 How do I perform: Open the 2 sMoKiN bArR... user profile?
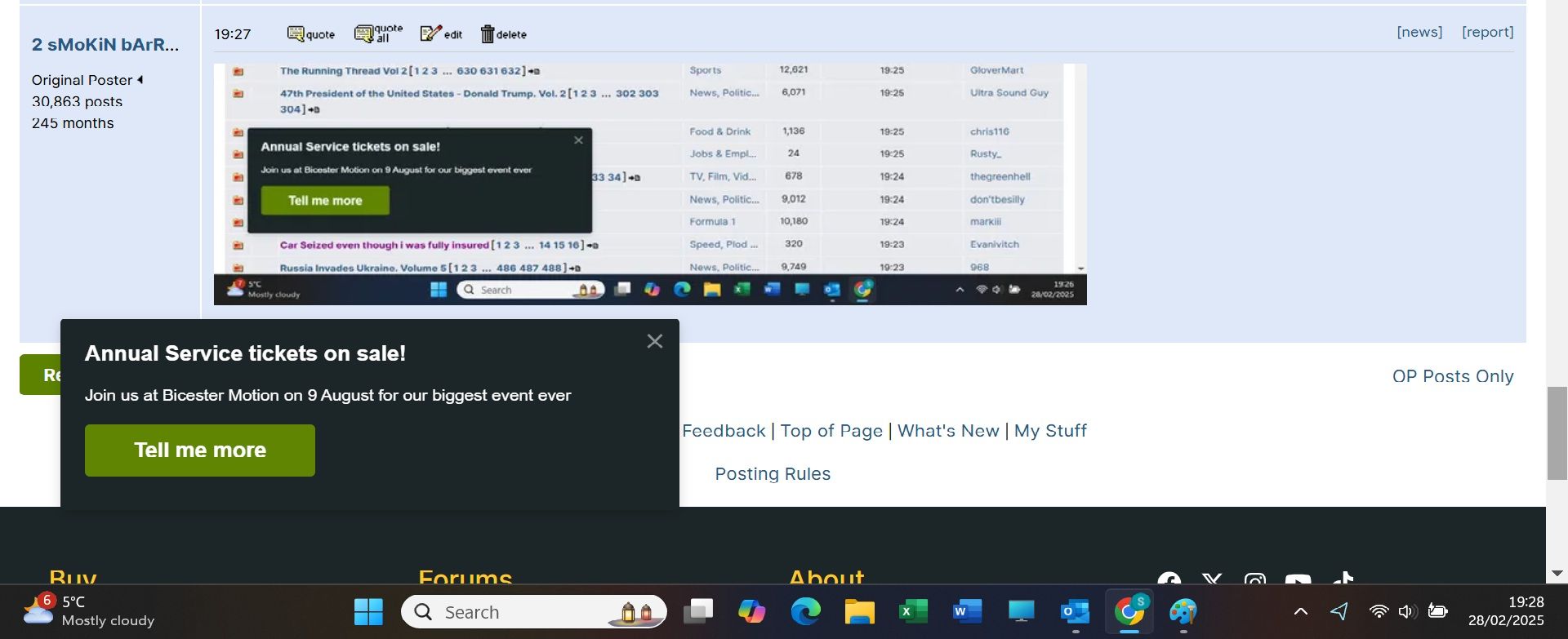tap(105, 45)
